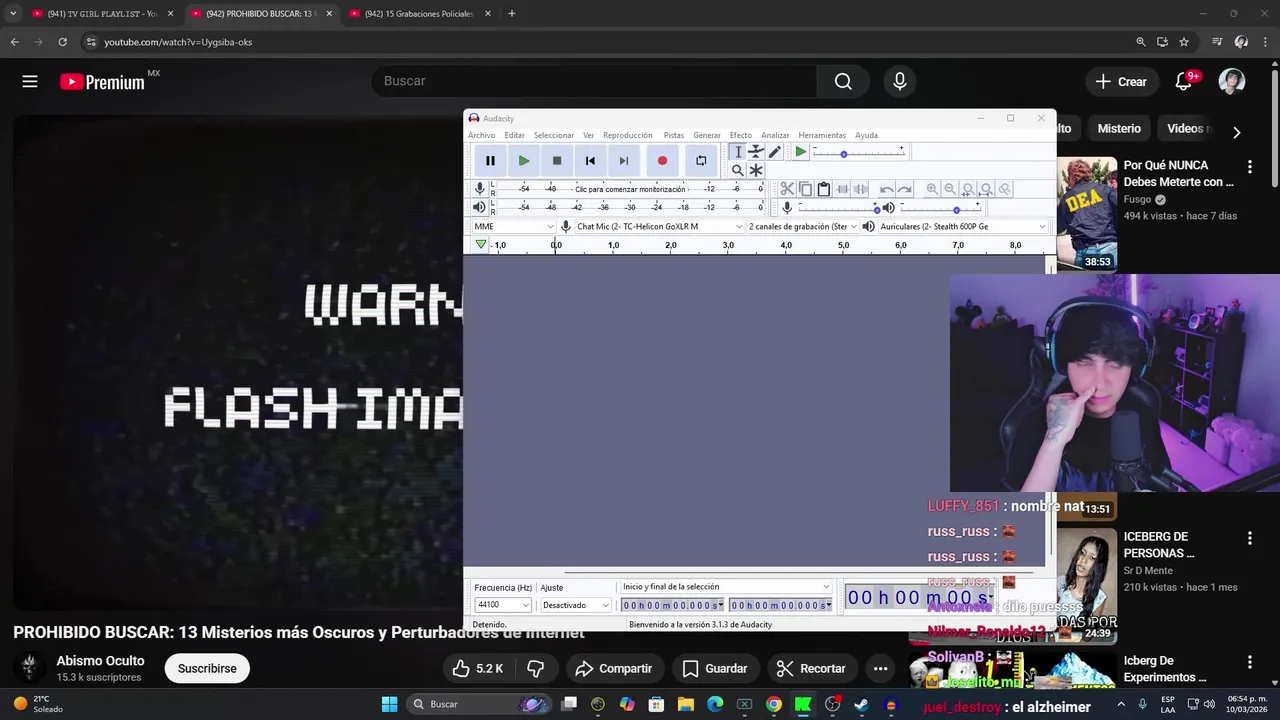
Task: Start recording with the red Record button
Action: pyautogui.click(x=662, y=160)
